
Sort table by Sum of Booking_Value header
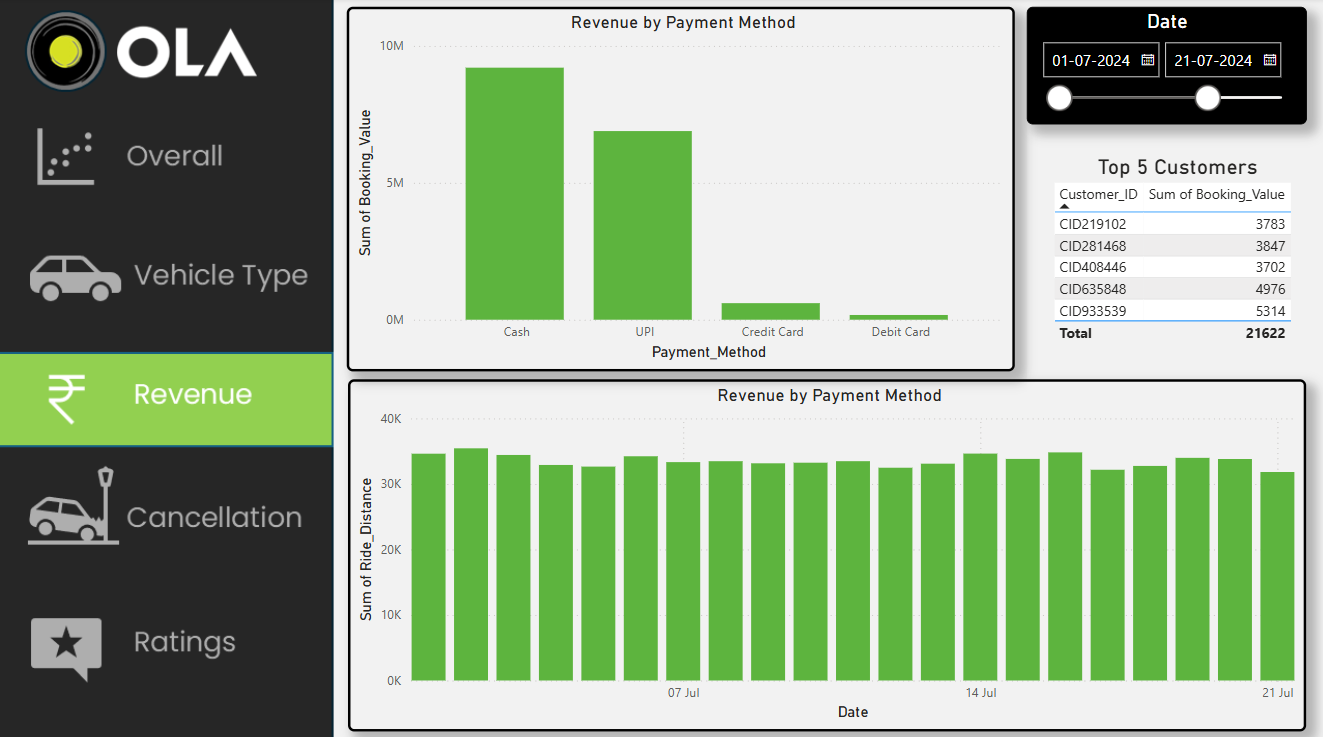(x=1217, y=194)
